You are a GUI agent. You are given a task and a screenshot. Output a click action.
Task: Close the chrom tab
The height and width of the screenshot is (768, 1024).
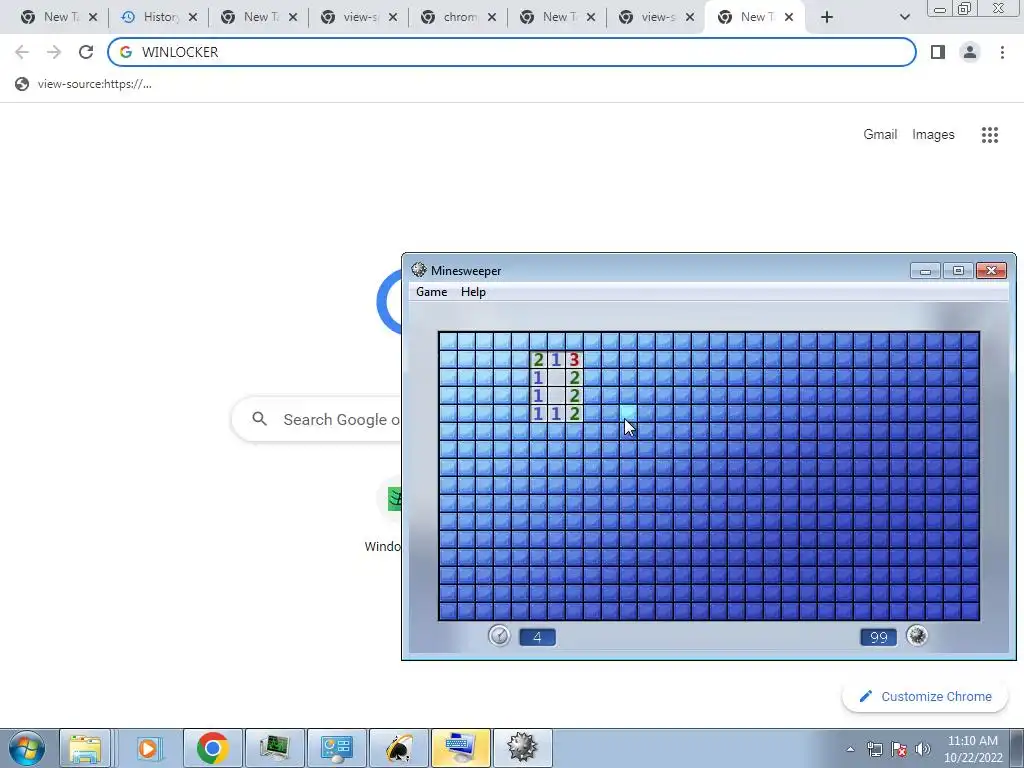(492, 17)
